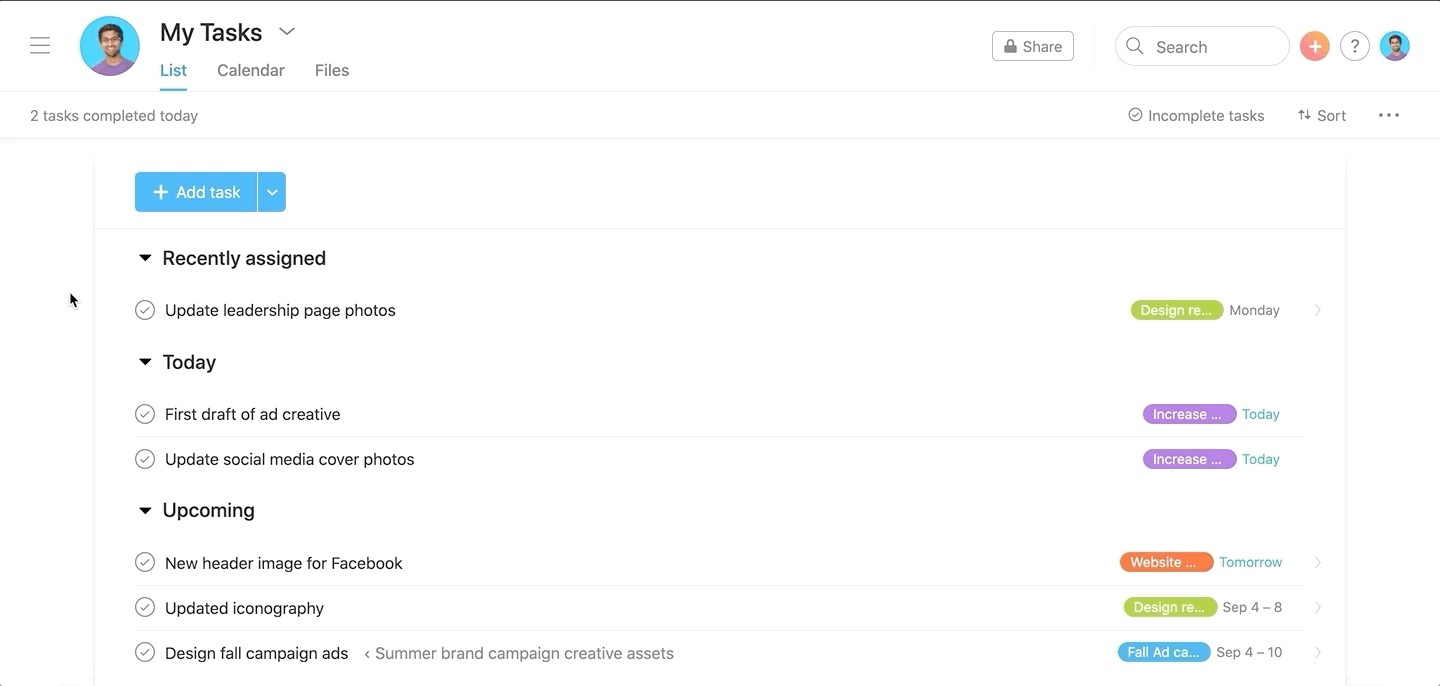Viewport: 1440px width, 686px height.
Task: Open details chevron for leadership page photos
Action: point(1318,310)
